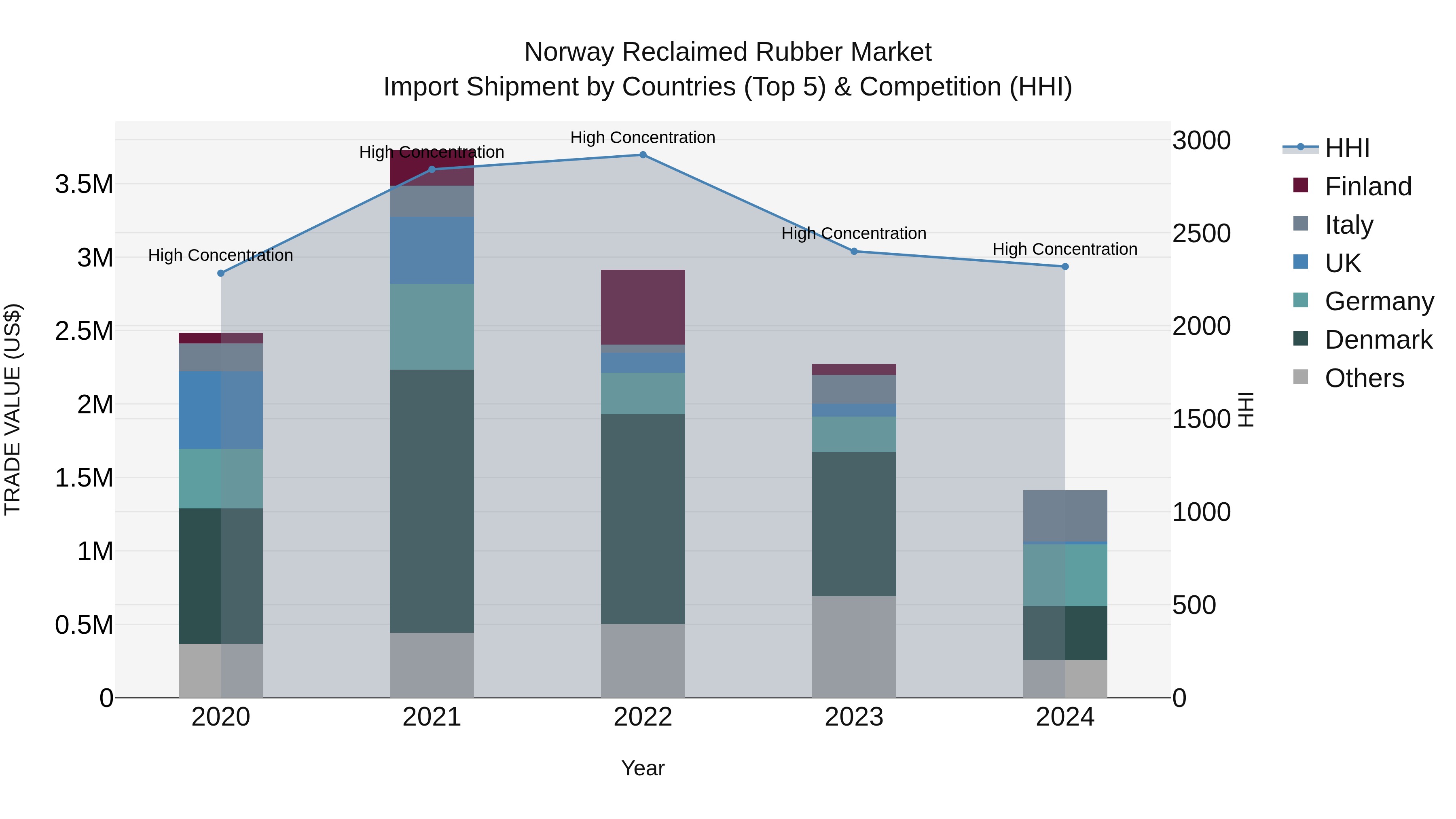Click the 2022 x-axis year label
Viewport: 1456px width, 819px height.
point(643,717)
